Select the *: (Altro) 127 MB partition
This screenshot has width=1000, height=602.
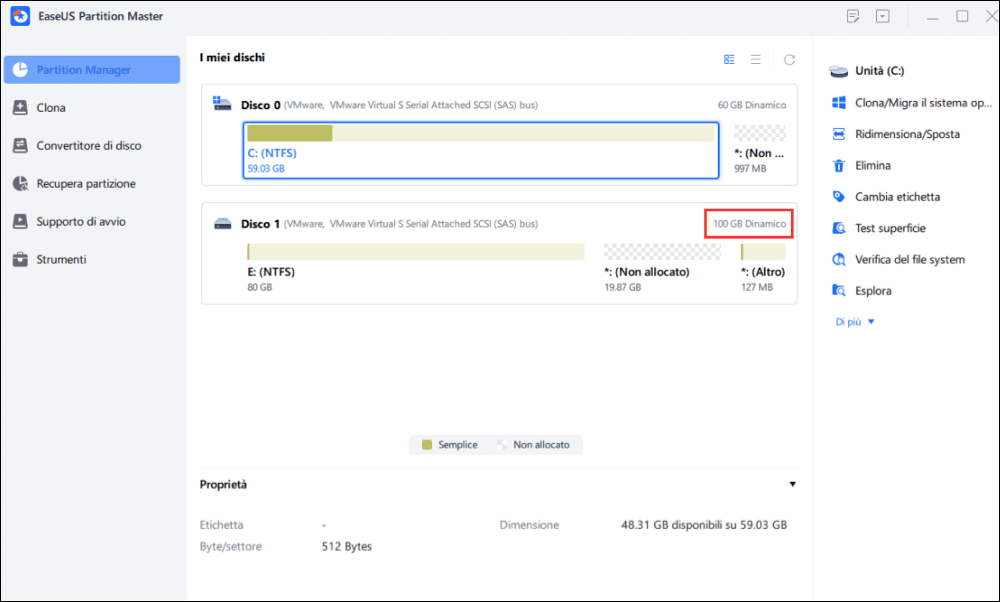[763, 268]
